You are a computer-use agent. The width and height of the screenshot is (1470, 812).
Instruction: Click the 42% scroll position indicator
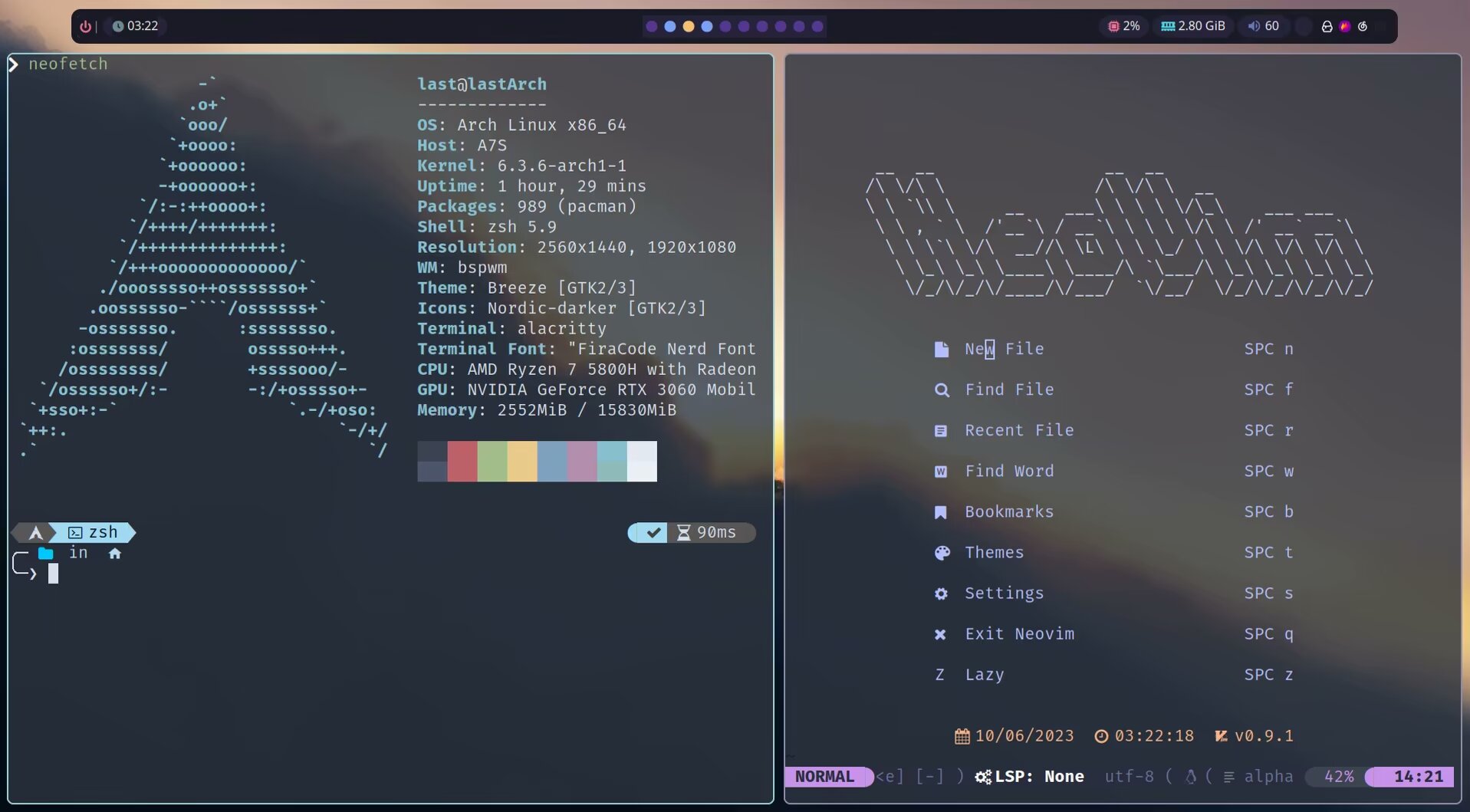(x=1338, y=777)
